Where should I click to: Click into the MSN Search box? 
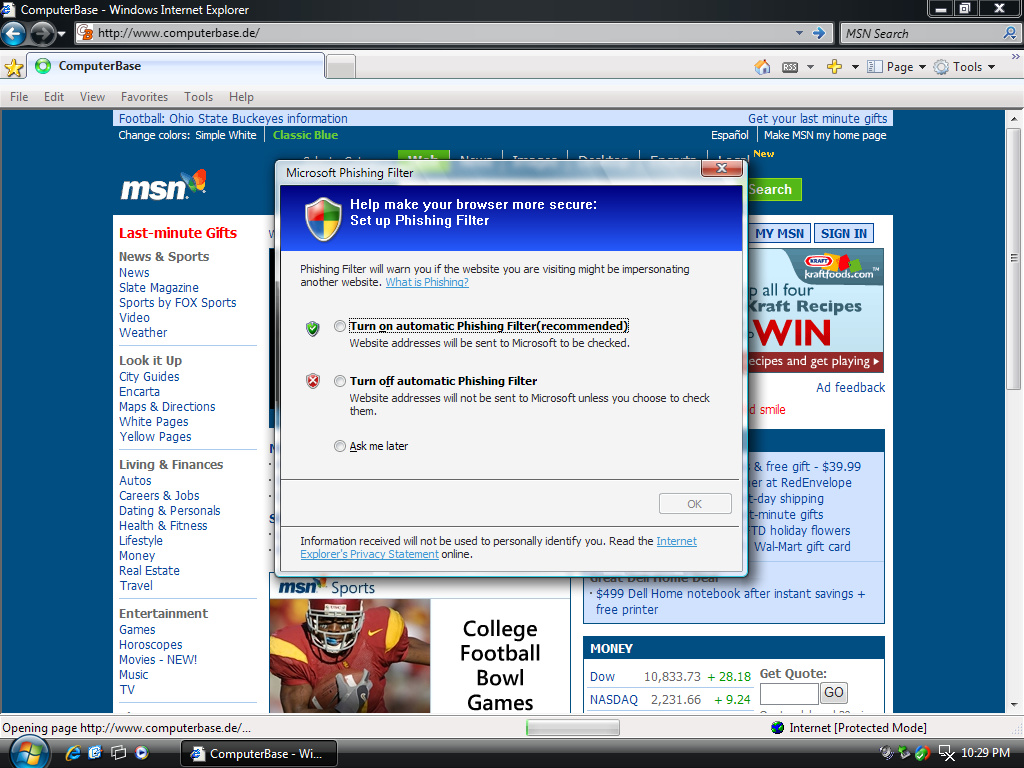pyautogui.click(x=921, y=33)
